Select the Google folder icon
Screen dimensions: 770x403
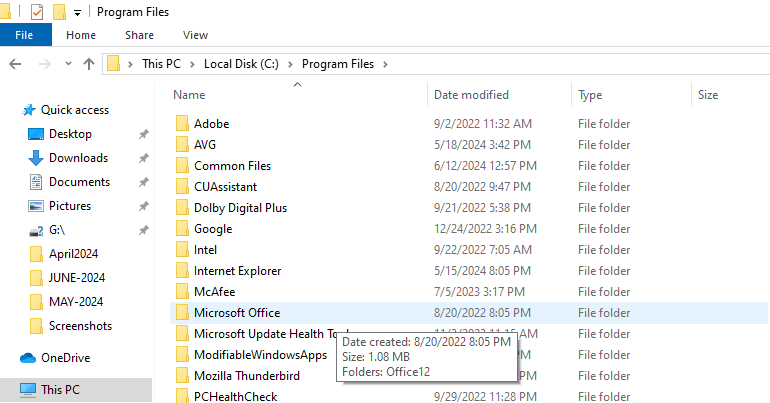(182, 229)
